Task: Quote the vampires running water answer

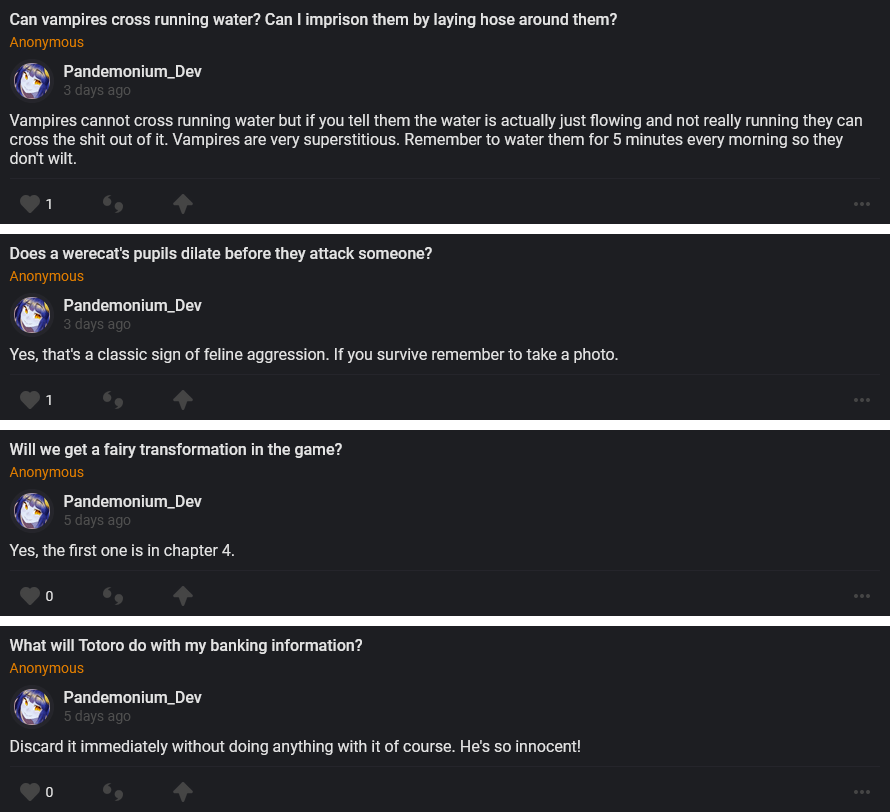Action: click(x=113, y=204)
